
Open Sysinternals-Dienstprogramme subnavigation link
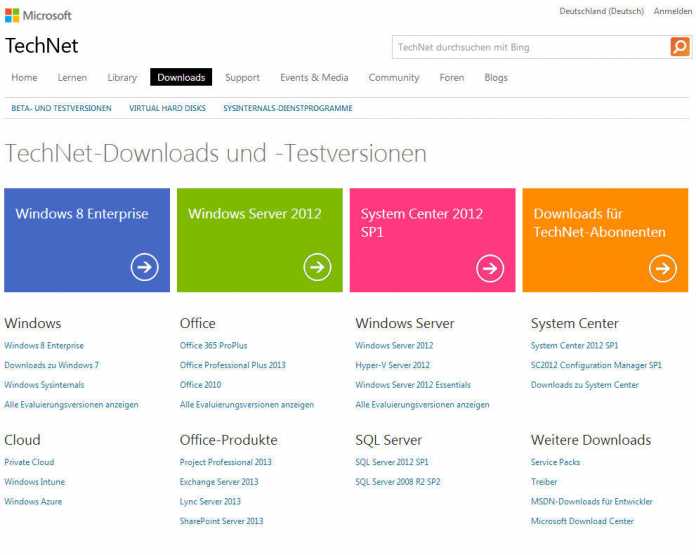coord(287,108)
